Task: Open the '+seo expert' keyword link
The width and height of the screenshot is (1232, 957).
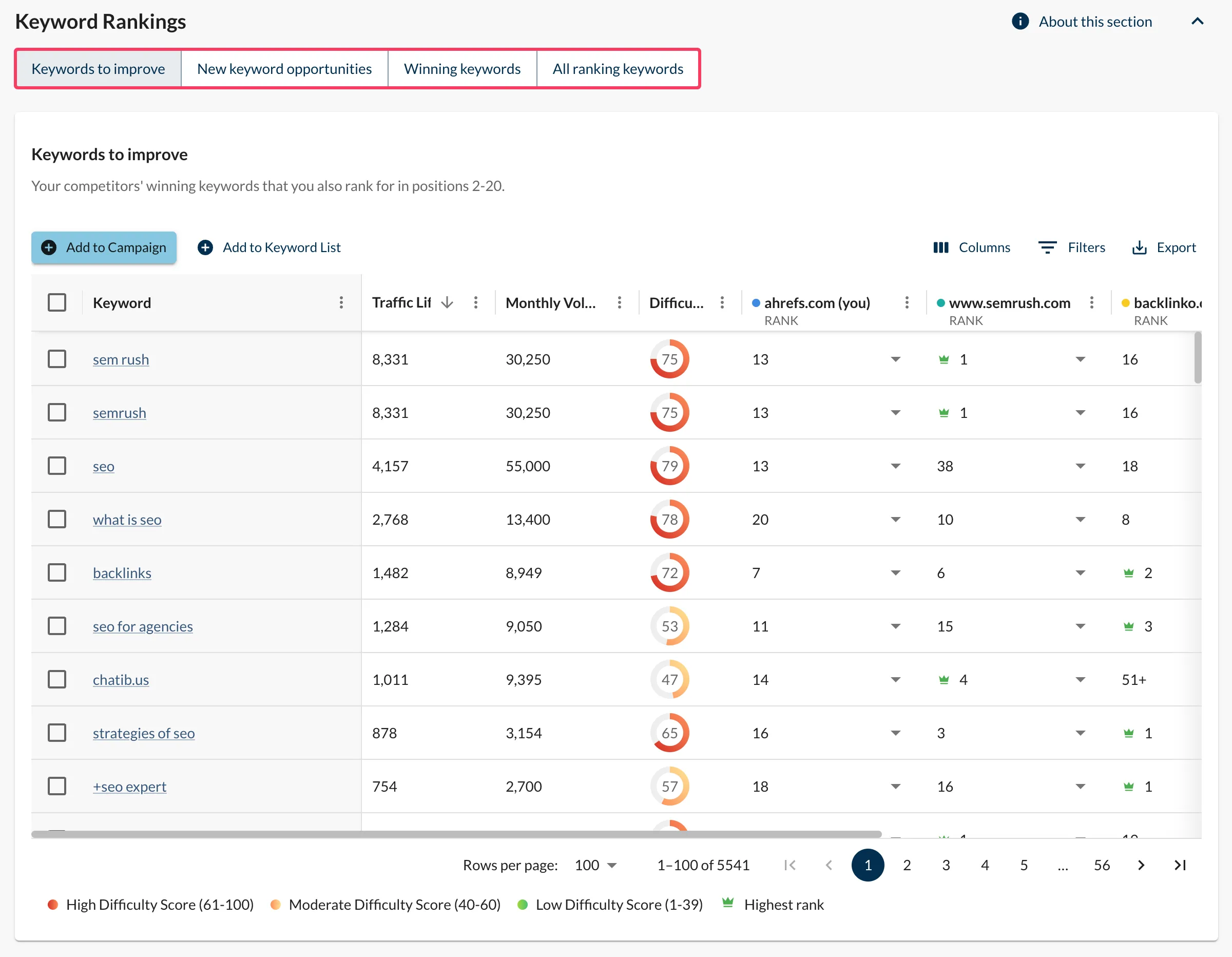Action: click(x=130, y=787)
